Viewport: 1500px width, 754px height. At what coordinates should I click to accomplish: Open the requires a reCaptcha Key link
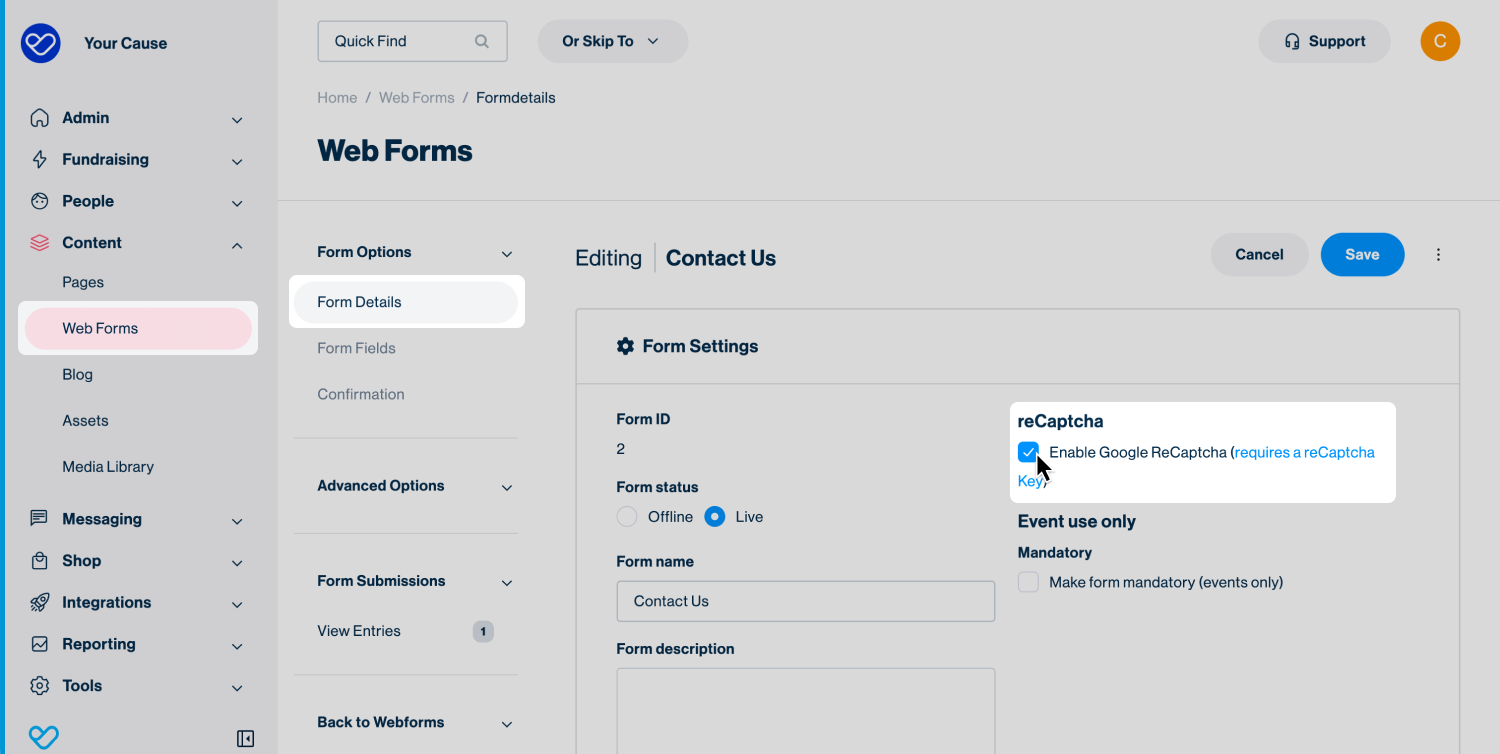click(x=1304, y=453)
